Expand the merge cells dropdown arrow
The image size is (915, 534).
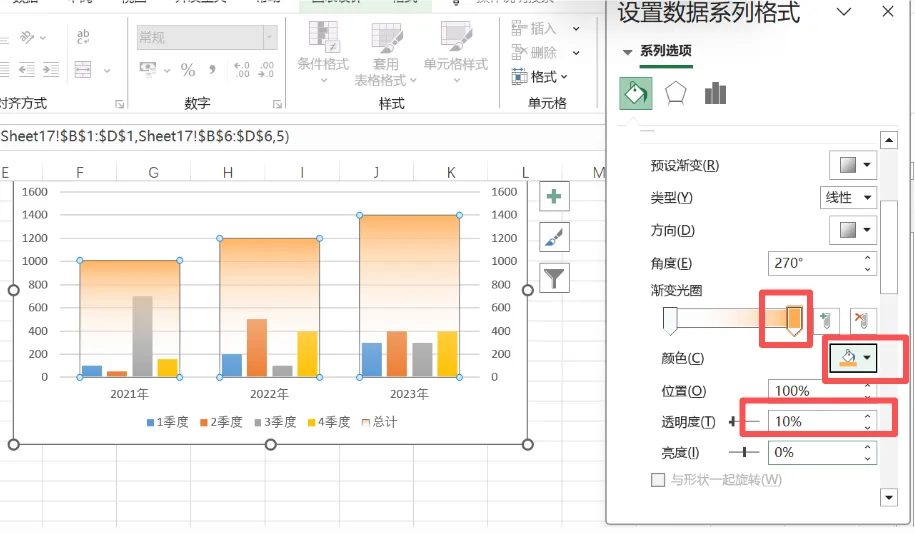[107, 71]
